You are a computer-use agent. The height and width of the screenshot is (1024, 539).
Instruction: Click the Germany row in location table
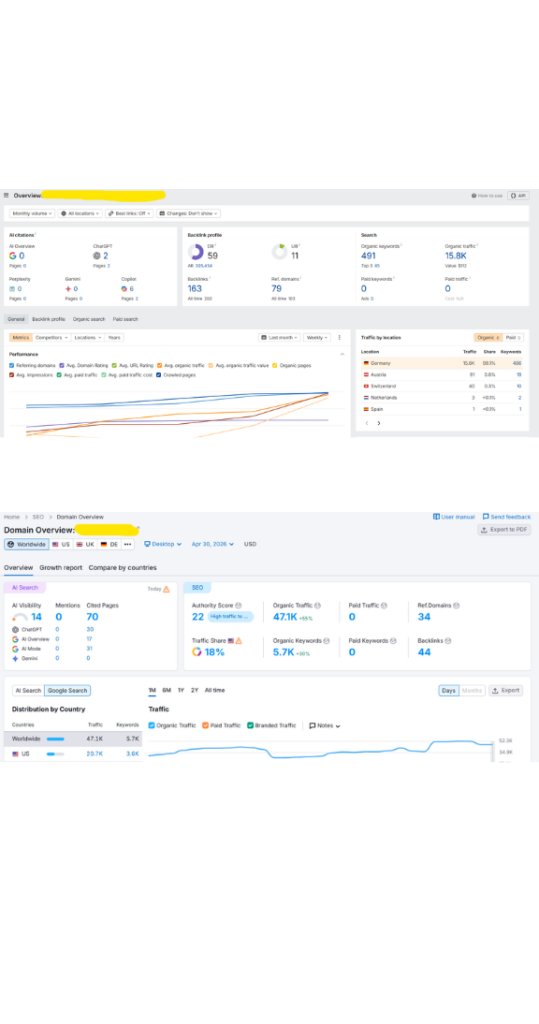441,363
